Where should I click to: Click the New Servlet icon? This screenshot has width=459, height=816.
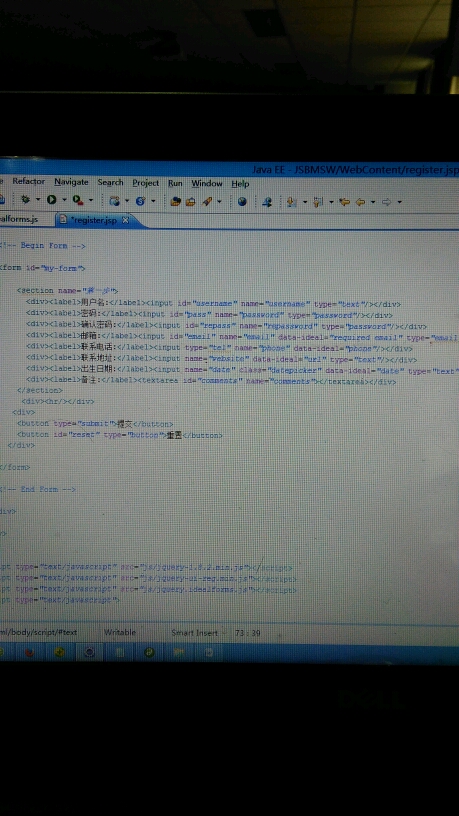point(140,201)
